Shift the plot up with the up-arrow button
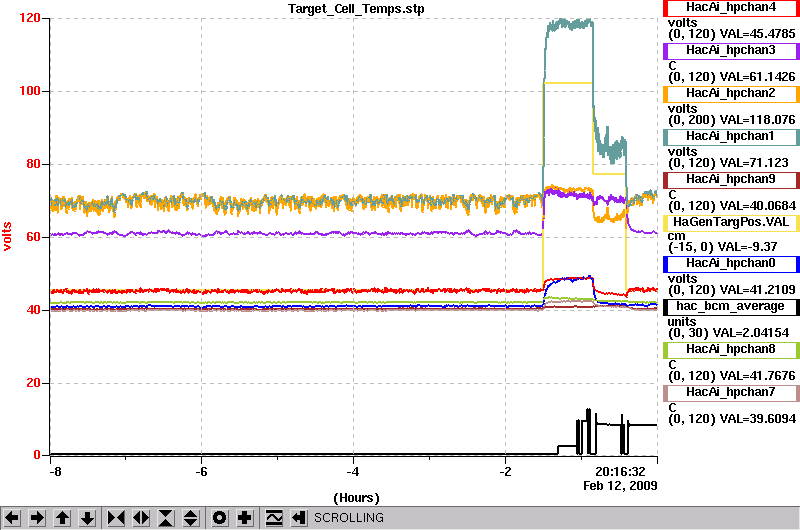Screen dimensions: 800x530 [x=62, y=518]
